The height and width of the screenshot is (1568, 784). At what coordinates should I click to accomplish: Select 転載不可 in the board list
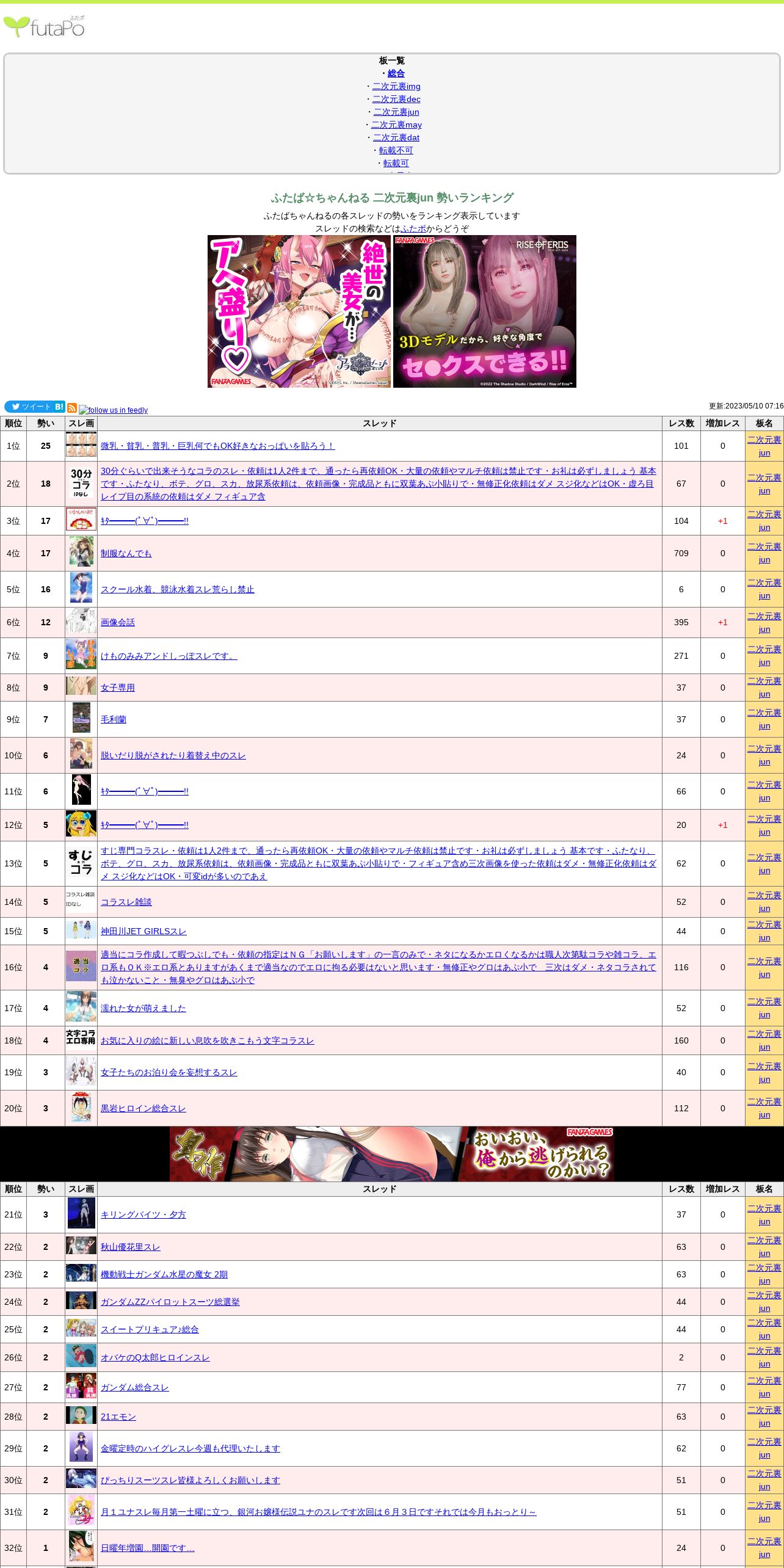click(x=396, y=150)
